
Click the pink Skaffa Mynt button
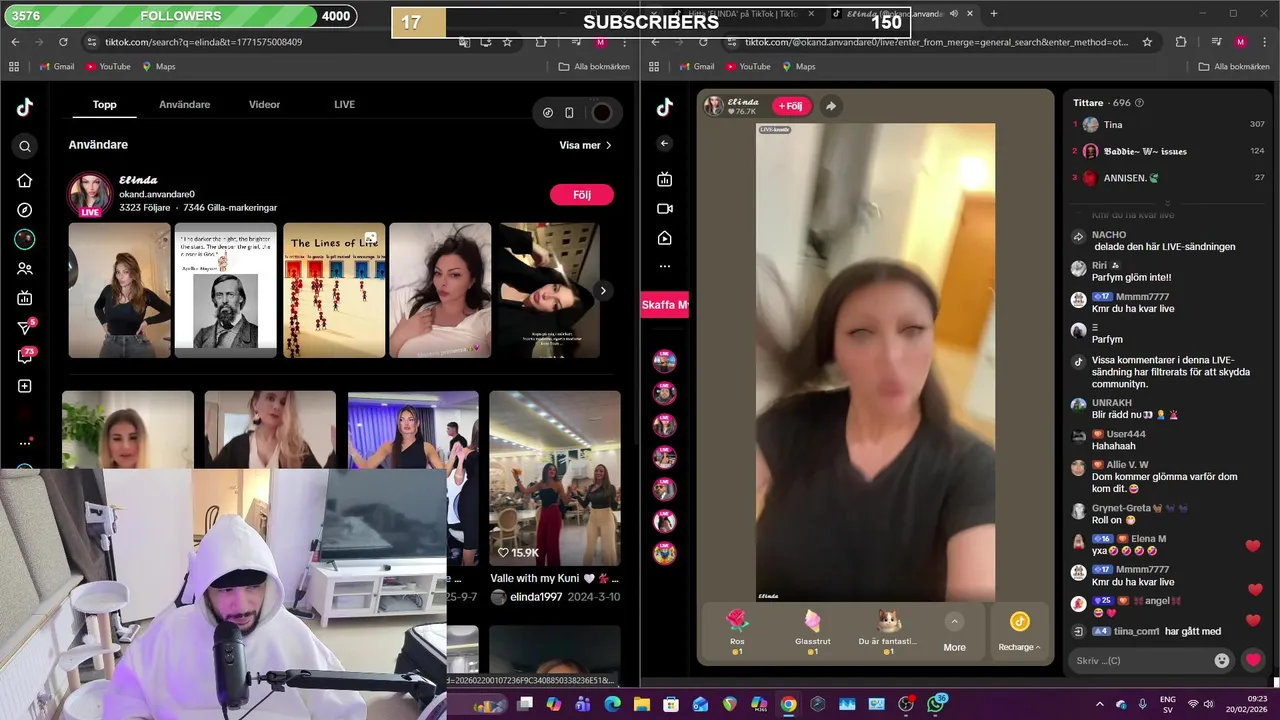coord(665,305)
